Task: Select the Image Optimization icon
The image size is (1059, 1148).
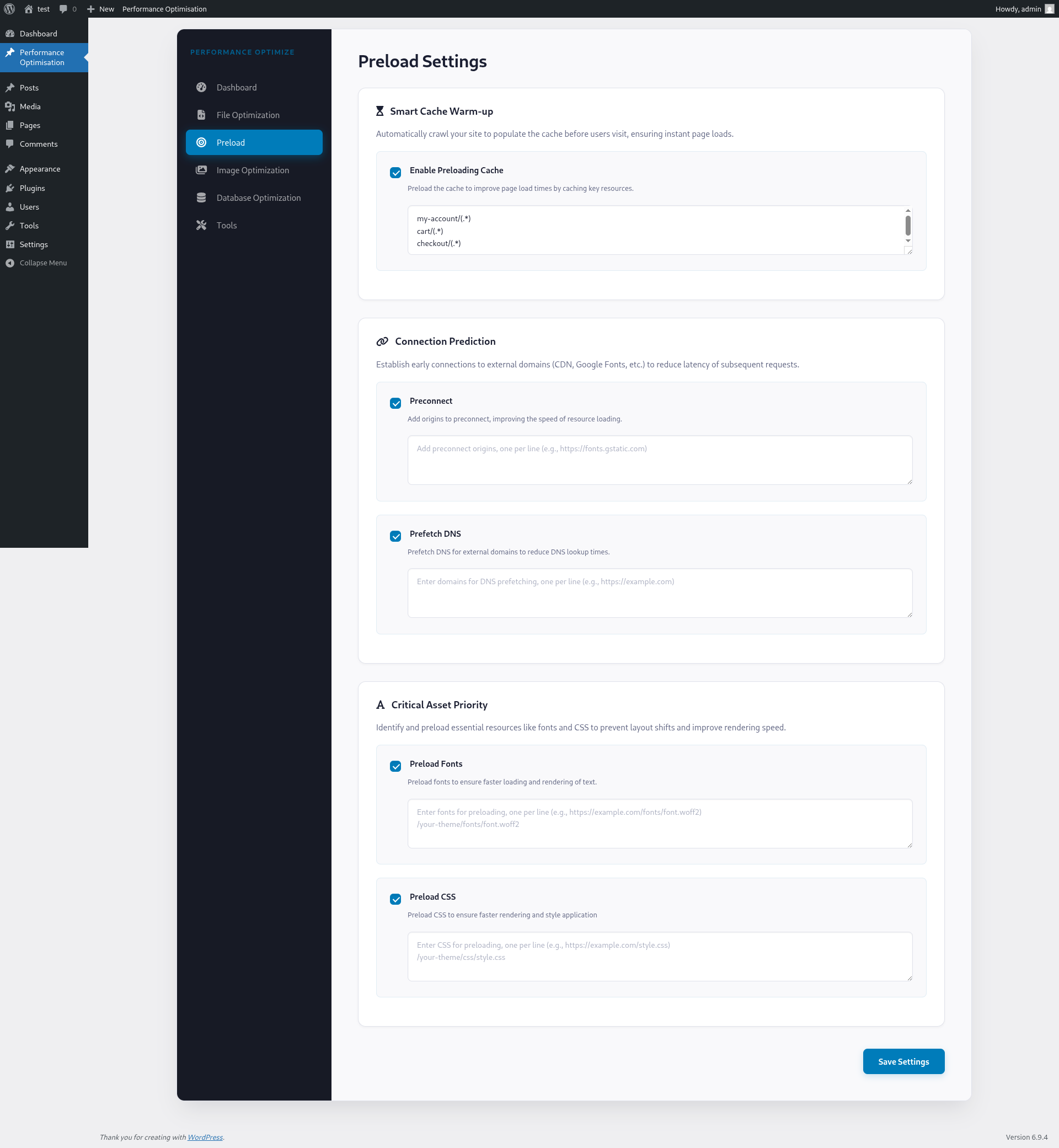Action: pos(202,170)
